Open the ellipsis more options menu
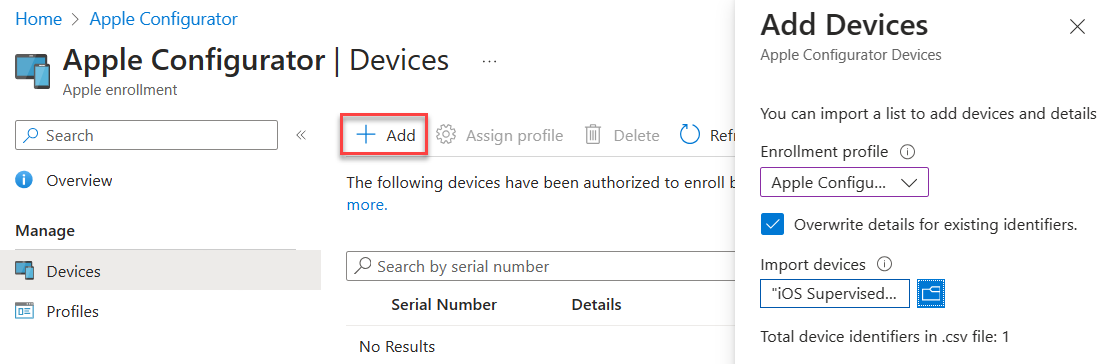1114x364 pixels. pyautogui.click(x=489, y=62)
